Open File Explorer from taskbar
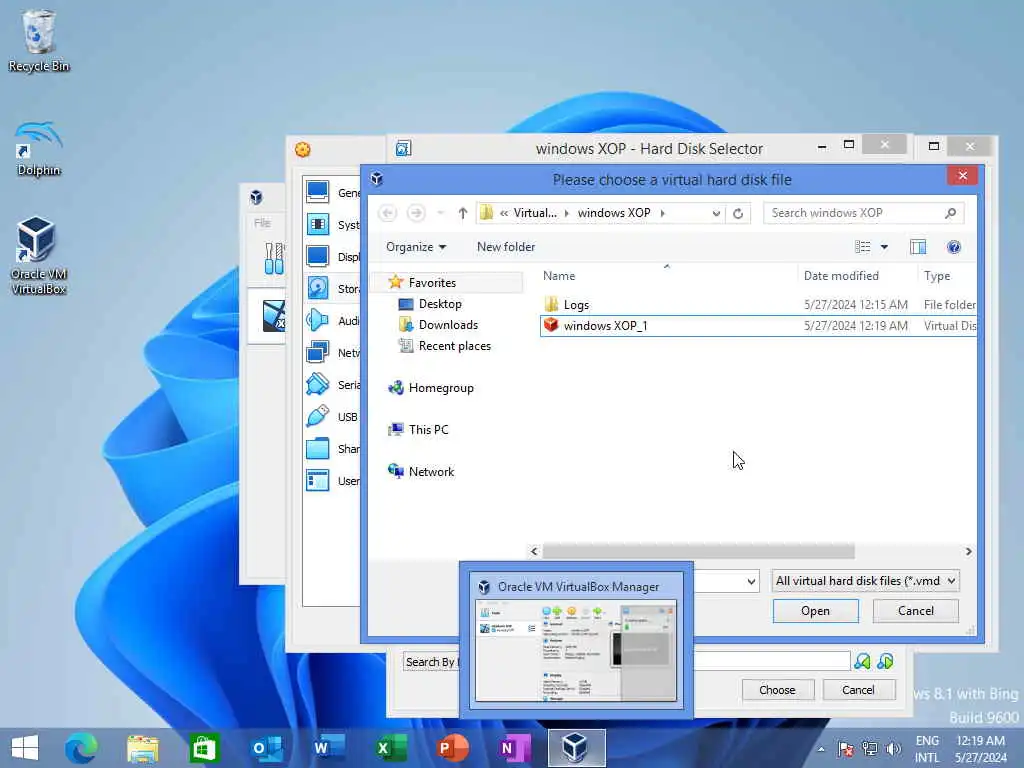 142,748
